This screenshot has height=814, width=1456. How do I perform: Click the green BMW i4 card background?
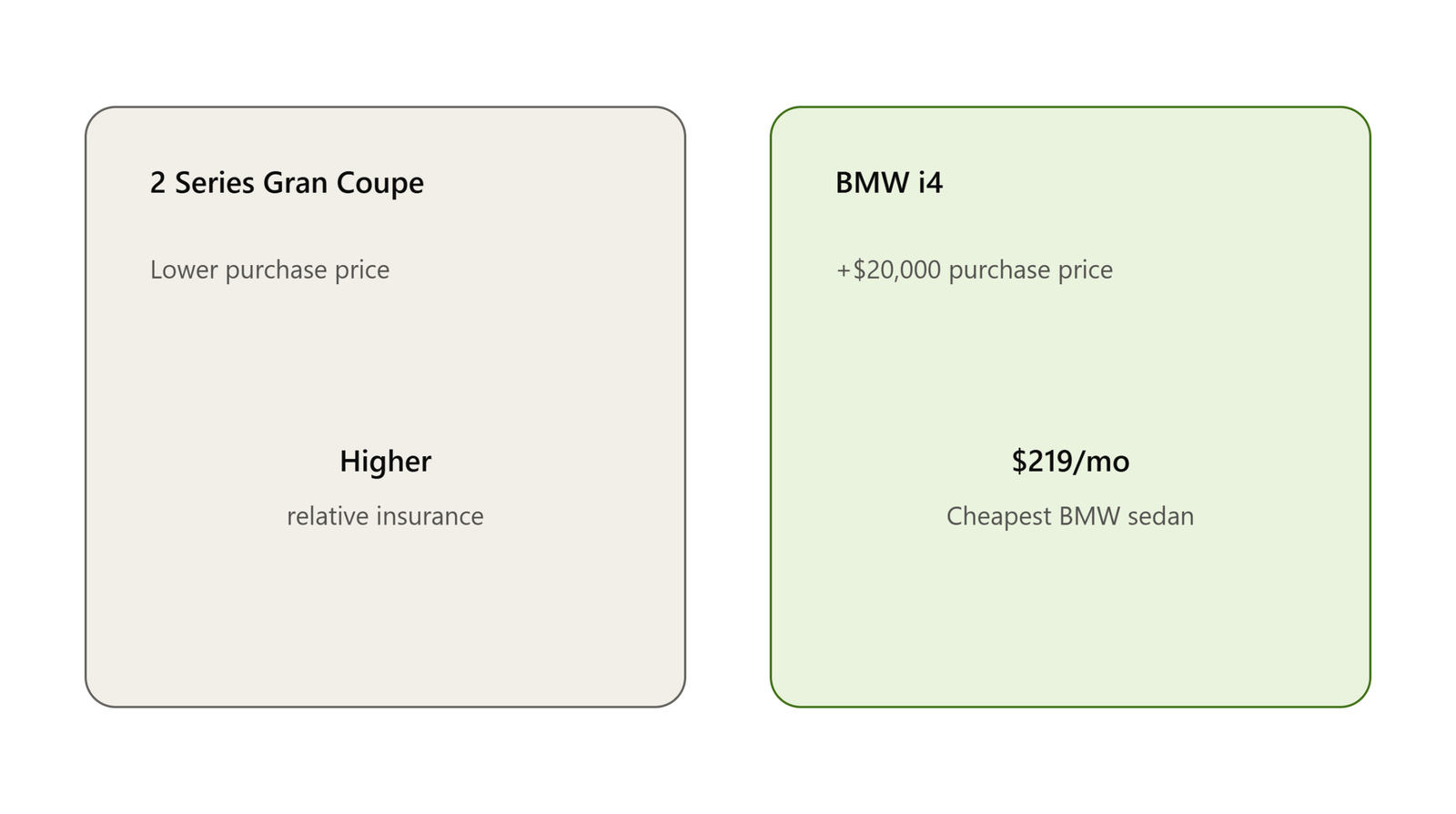point(1070,619)
